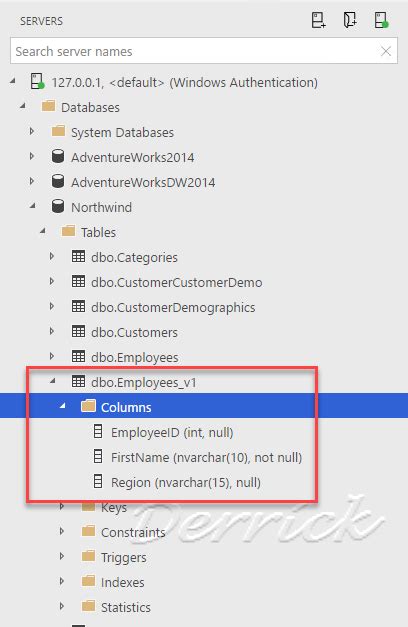Click the Databases folder icon
The width and height of the screenshot is (408, 627).
[x=48, y=106]
